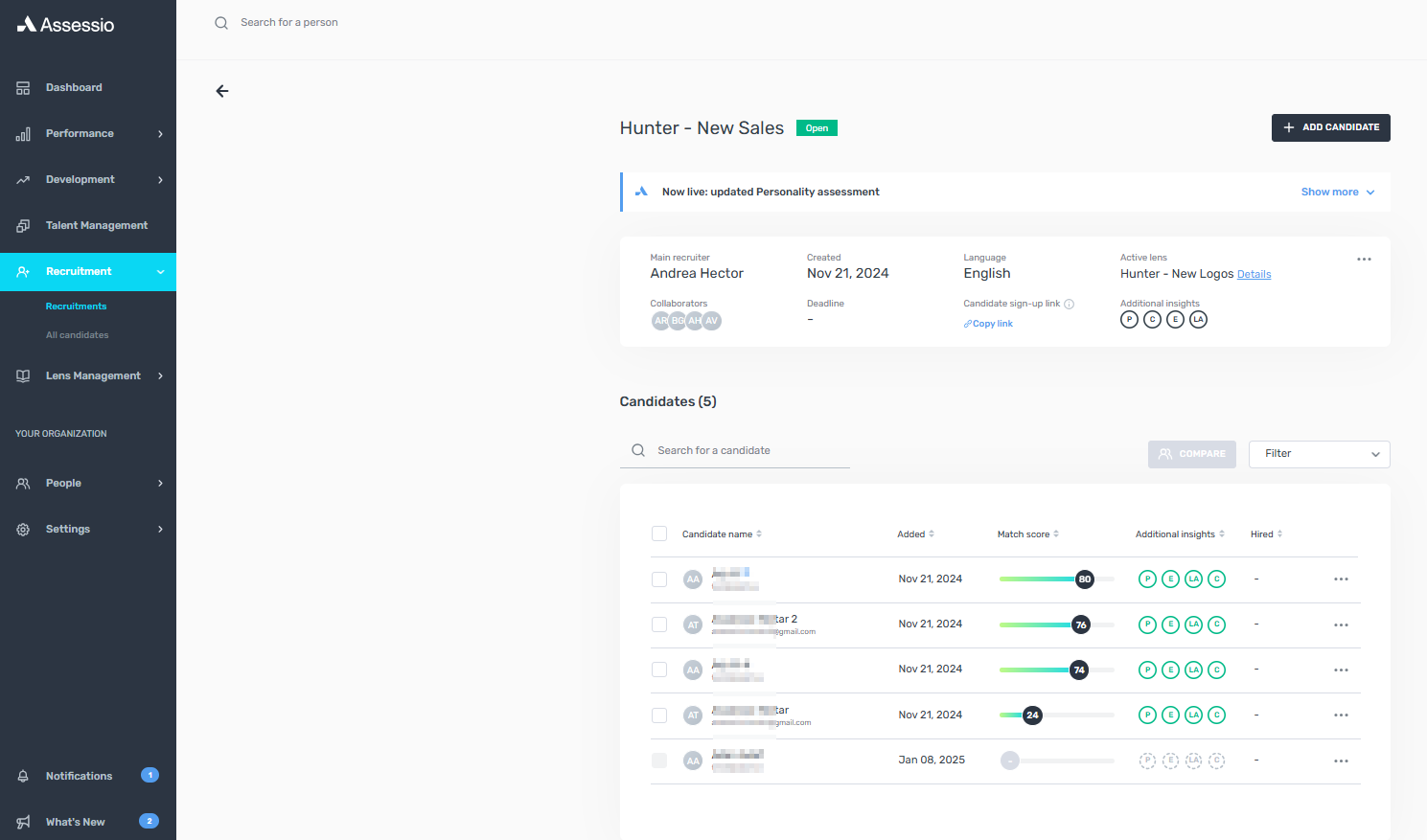Click the Assessio logo

click(x=65, y=25)
